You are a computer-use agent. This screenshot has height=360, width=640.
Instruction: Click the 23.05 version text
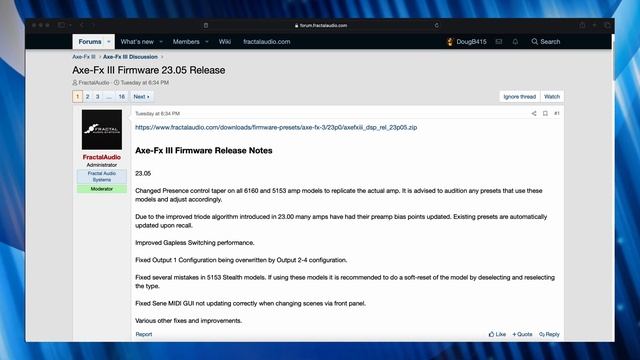(x=143, y=173)
